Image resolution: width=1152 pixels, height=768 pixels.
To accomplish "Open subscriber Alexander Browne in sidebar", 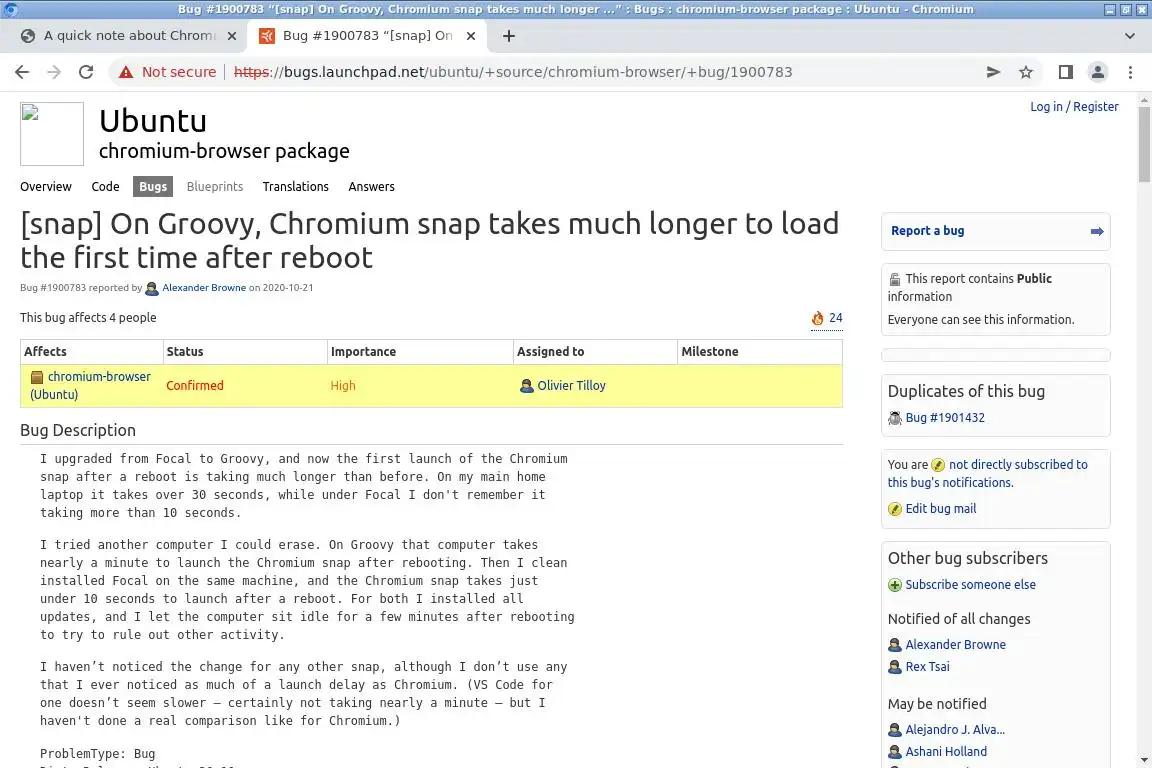I will pyautogui.click(x=955, y=645).
